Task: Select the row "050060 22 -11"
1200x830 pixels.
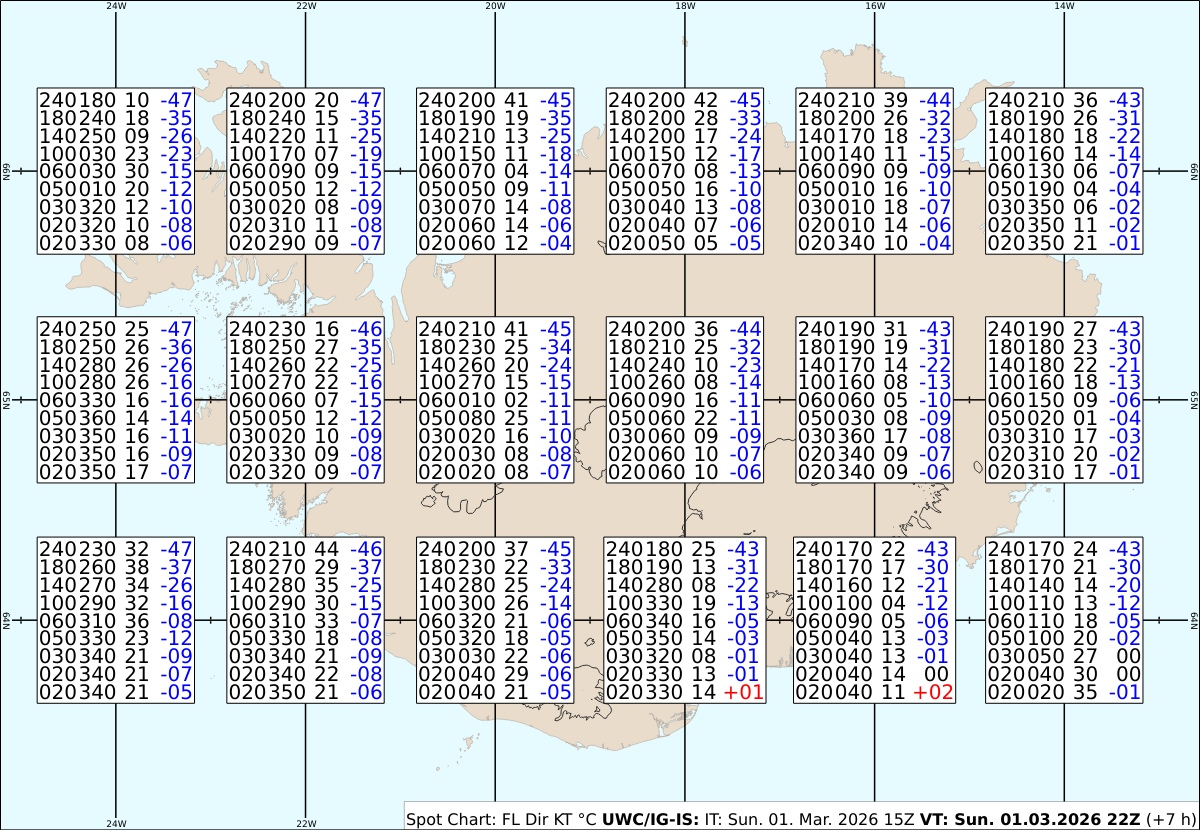Action: (x=685, y=418)
